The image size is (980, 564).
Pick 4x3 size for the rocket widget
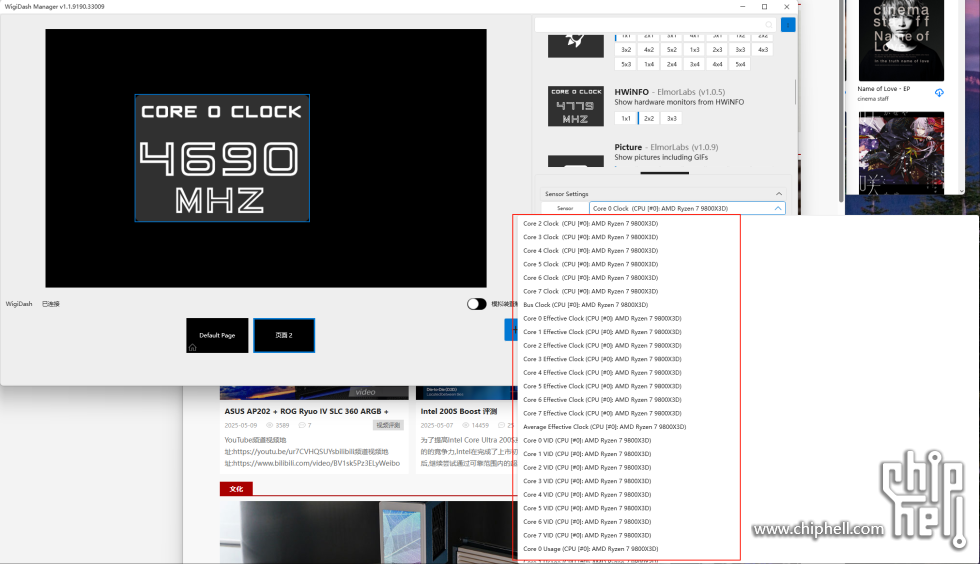(x=762, y=49)
